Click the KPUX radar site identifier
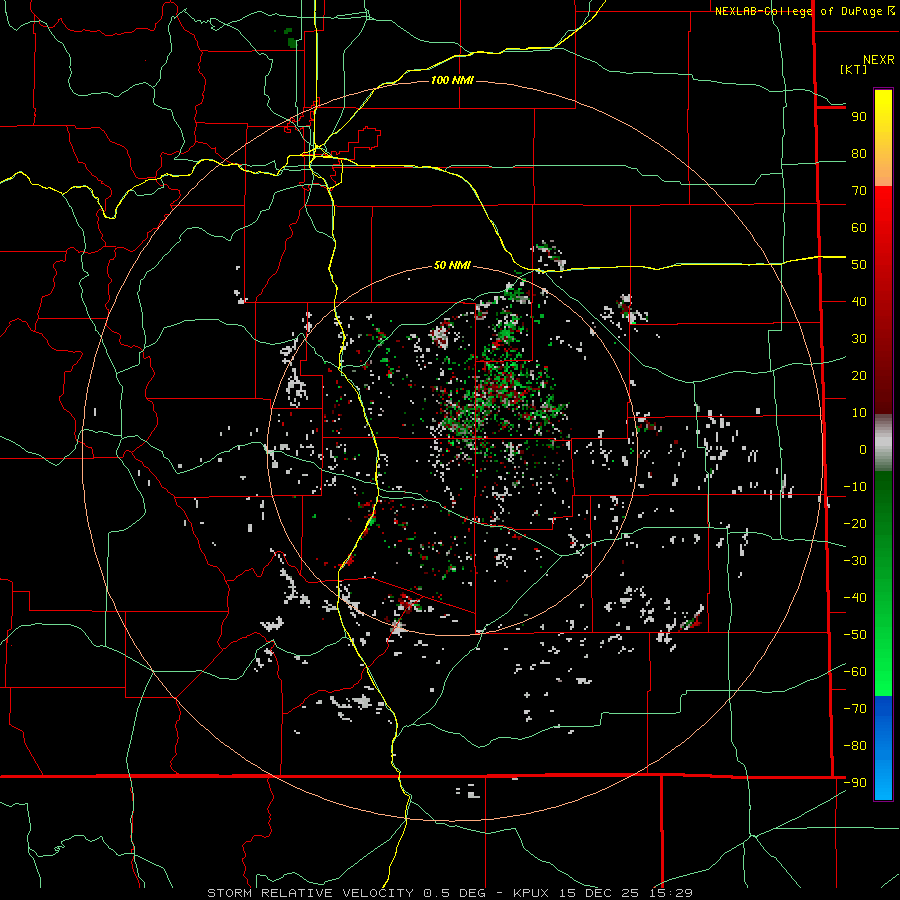 532,893
